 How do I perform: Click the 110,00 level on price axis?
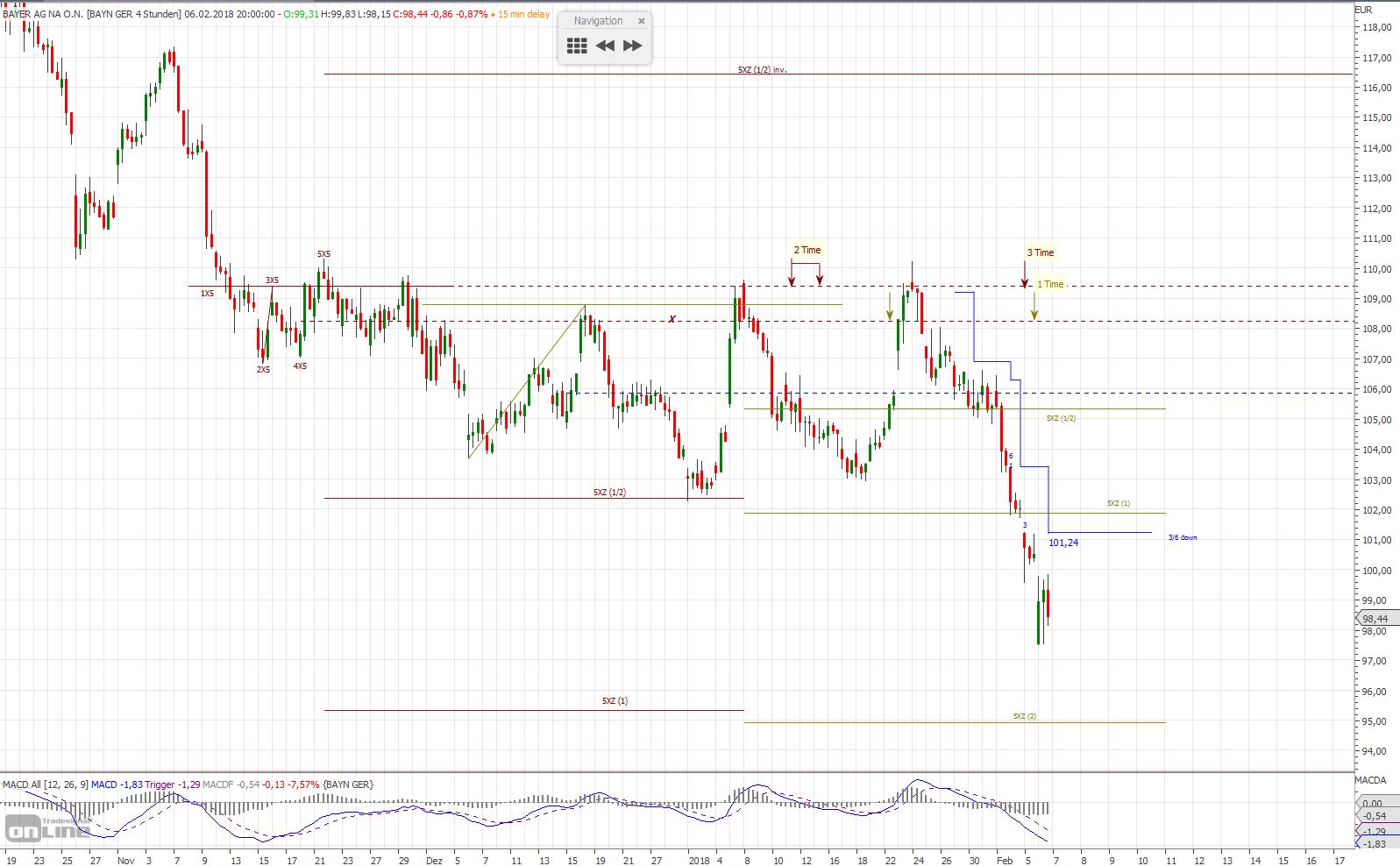(x=1376, y=269)
